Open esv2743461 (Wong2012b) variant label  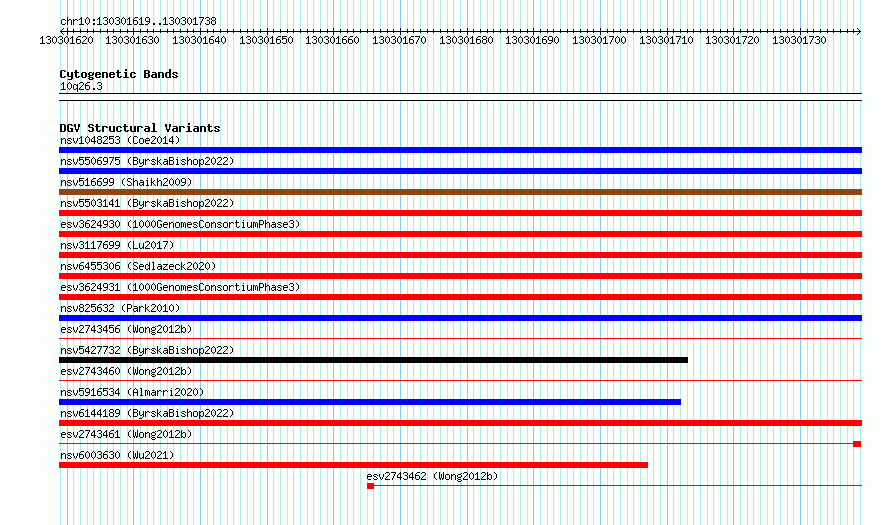tap(126, 434)
